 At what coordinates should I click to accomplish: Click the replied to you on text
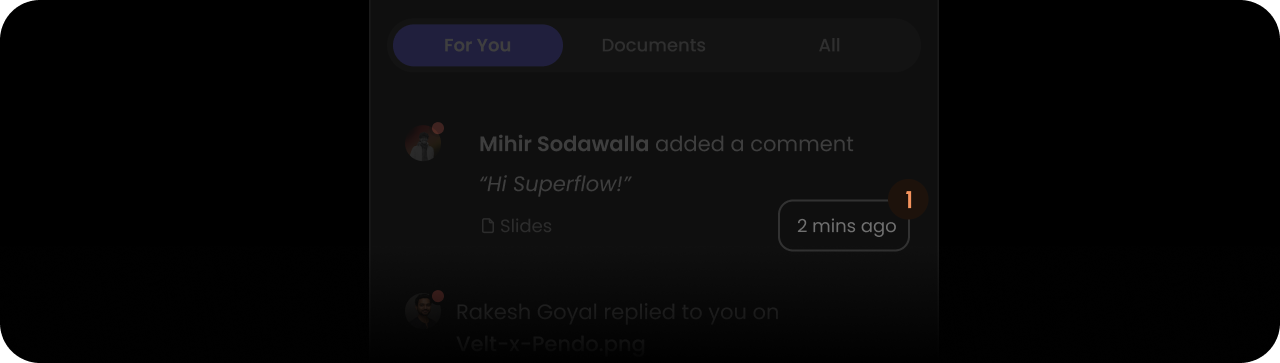click(x=691, y=312)
